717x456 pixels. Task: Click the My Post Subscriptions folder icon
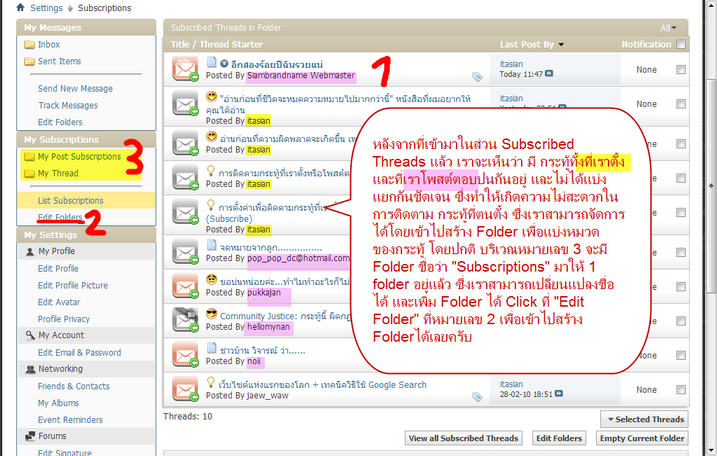click(x=30, y=157)
